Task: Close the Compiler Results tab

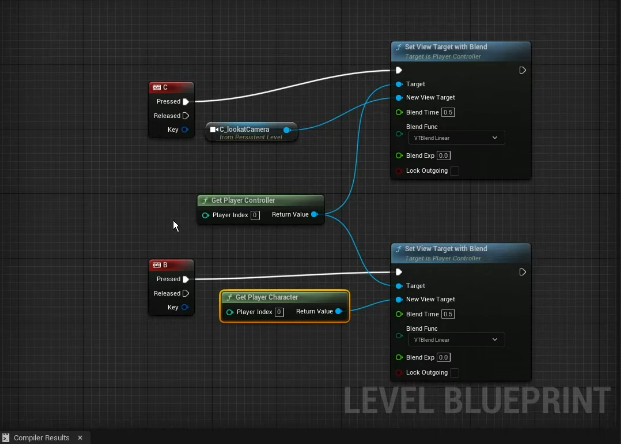Action: pos(80,437)
